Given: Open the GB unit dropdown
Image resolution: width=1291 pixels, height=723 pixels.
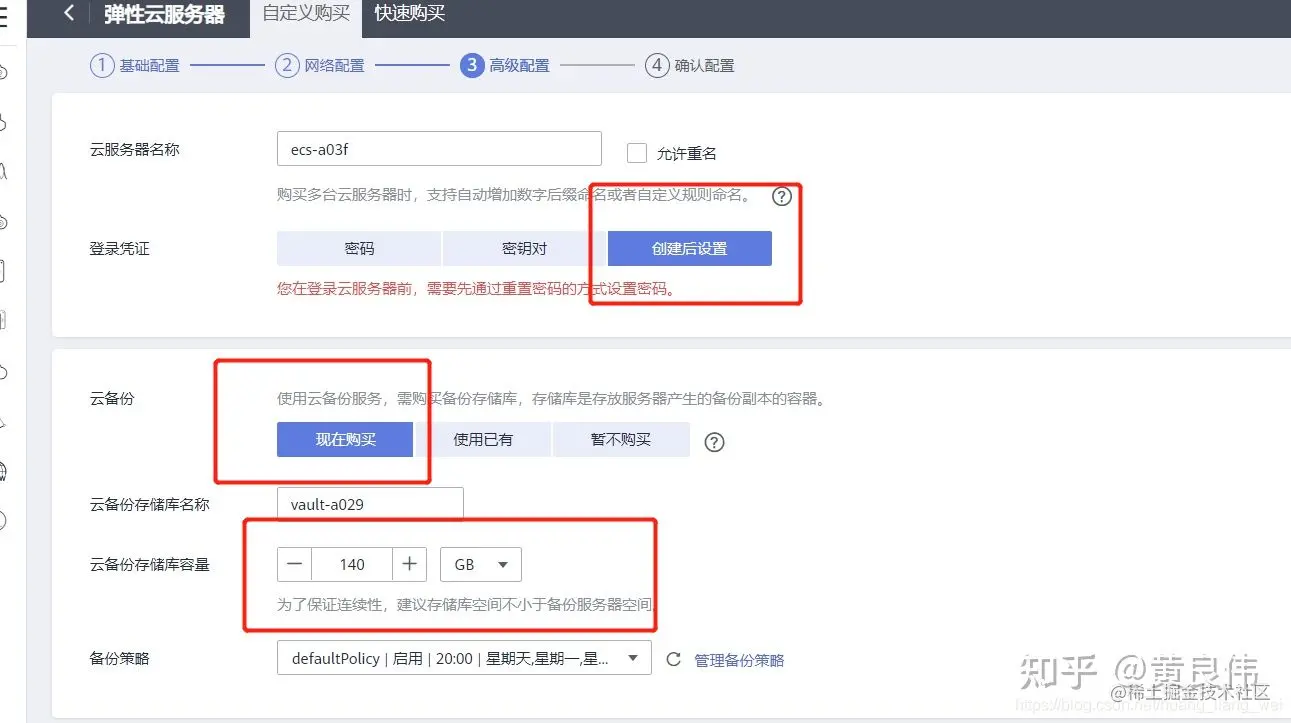Looking at the screenshot, I should [x=481, y=564].
